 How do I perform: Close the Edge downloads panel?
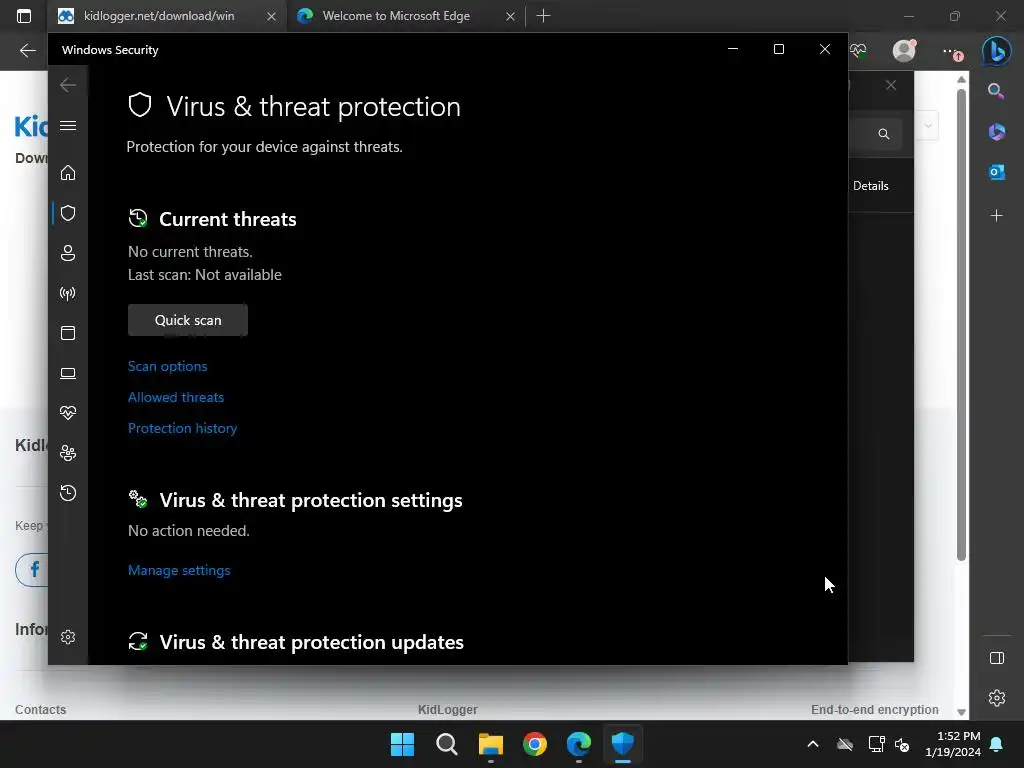point(891,86)
